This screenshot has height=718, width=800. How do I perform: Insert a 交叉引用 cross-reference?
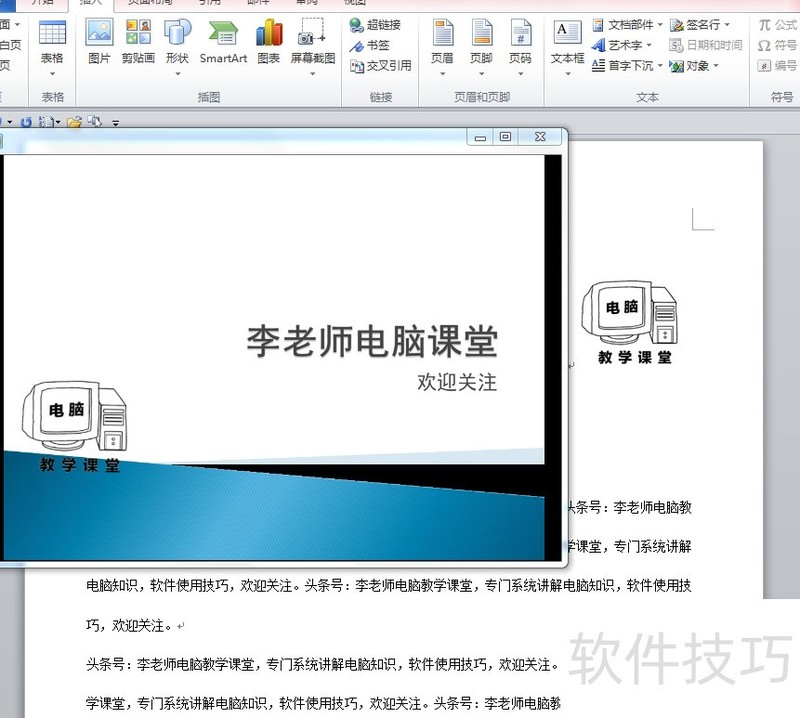[x=381, y=66]
